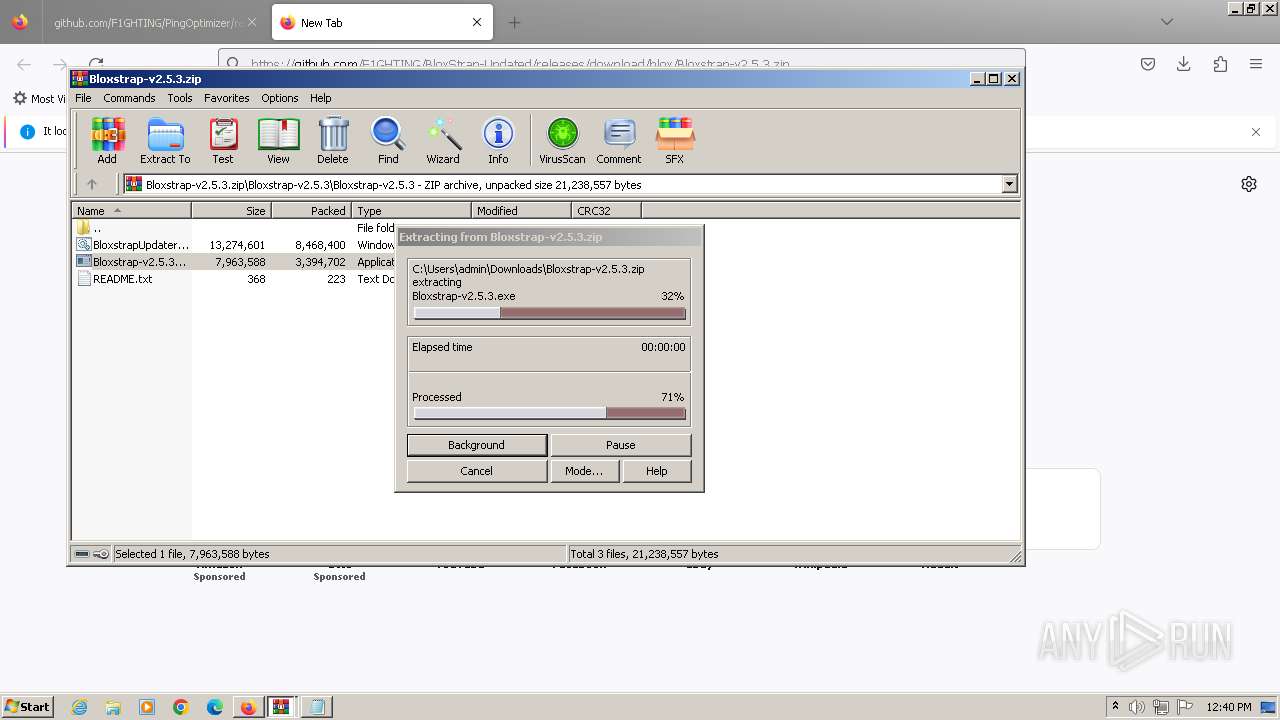Open New Tab page settings gear
This screenshot has height=720, width=1280.
click(1249, 184)
